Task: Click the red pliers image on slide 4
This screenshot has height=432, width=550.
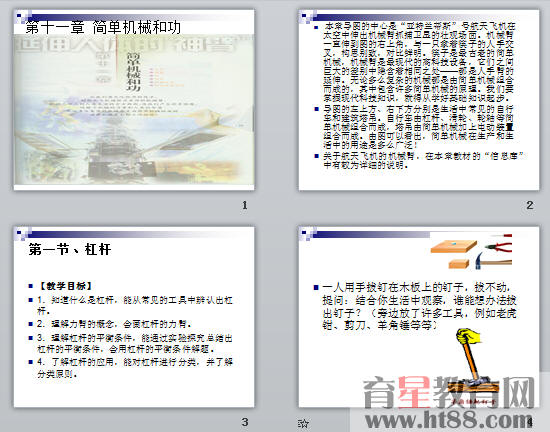Action: coord(498,246)
